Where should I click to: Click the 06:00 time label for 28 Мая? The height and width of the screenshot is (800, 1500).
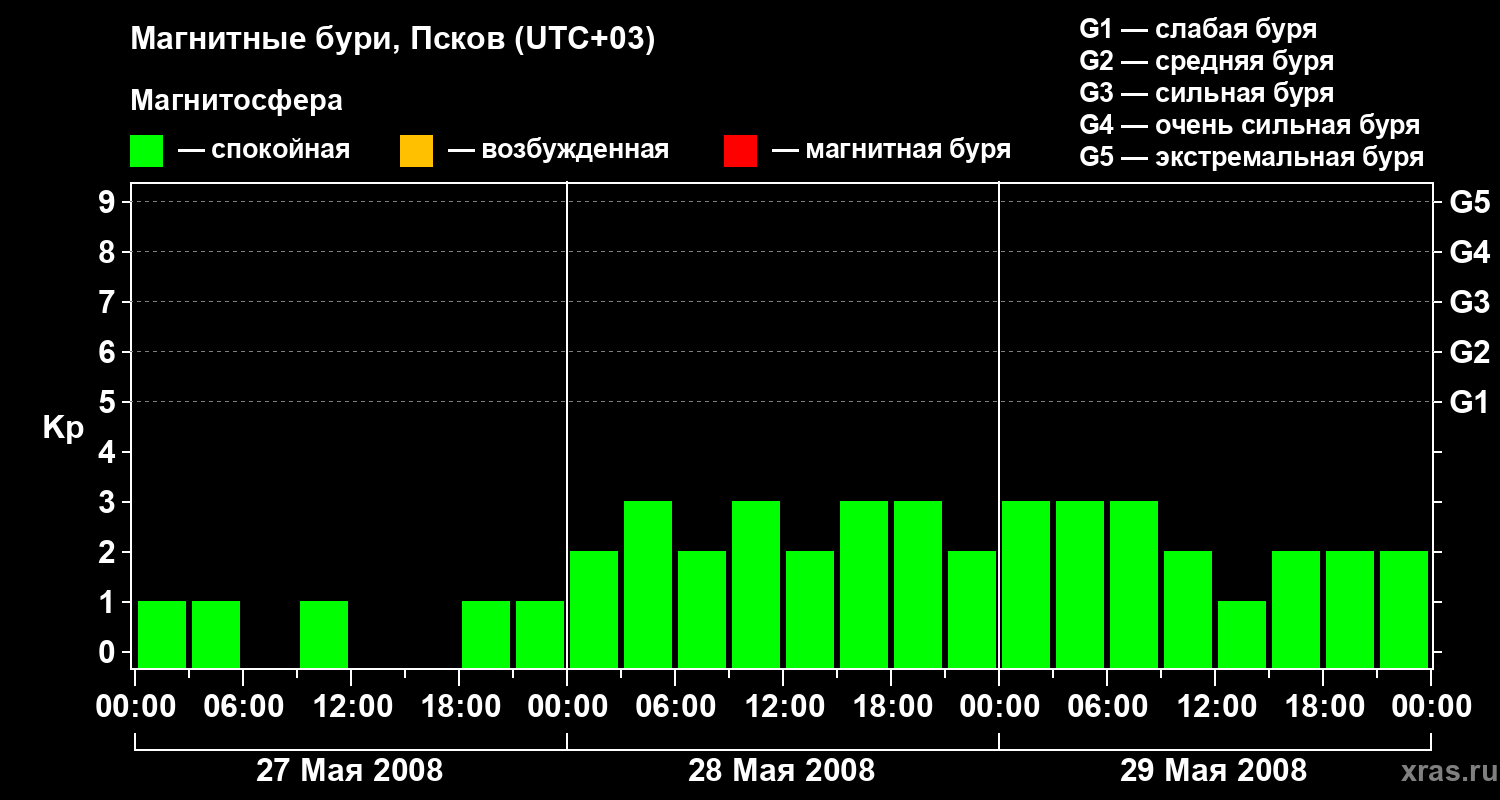click(x=675, y=707)
